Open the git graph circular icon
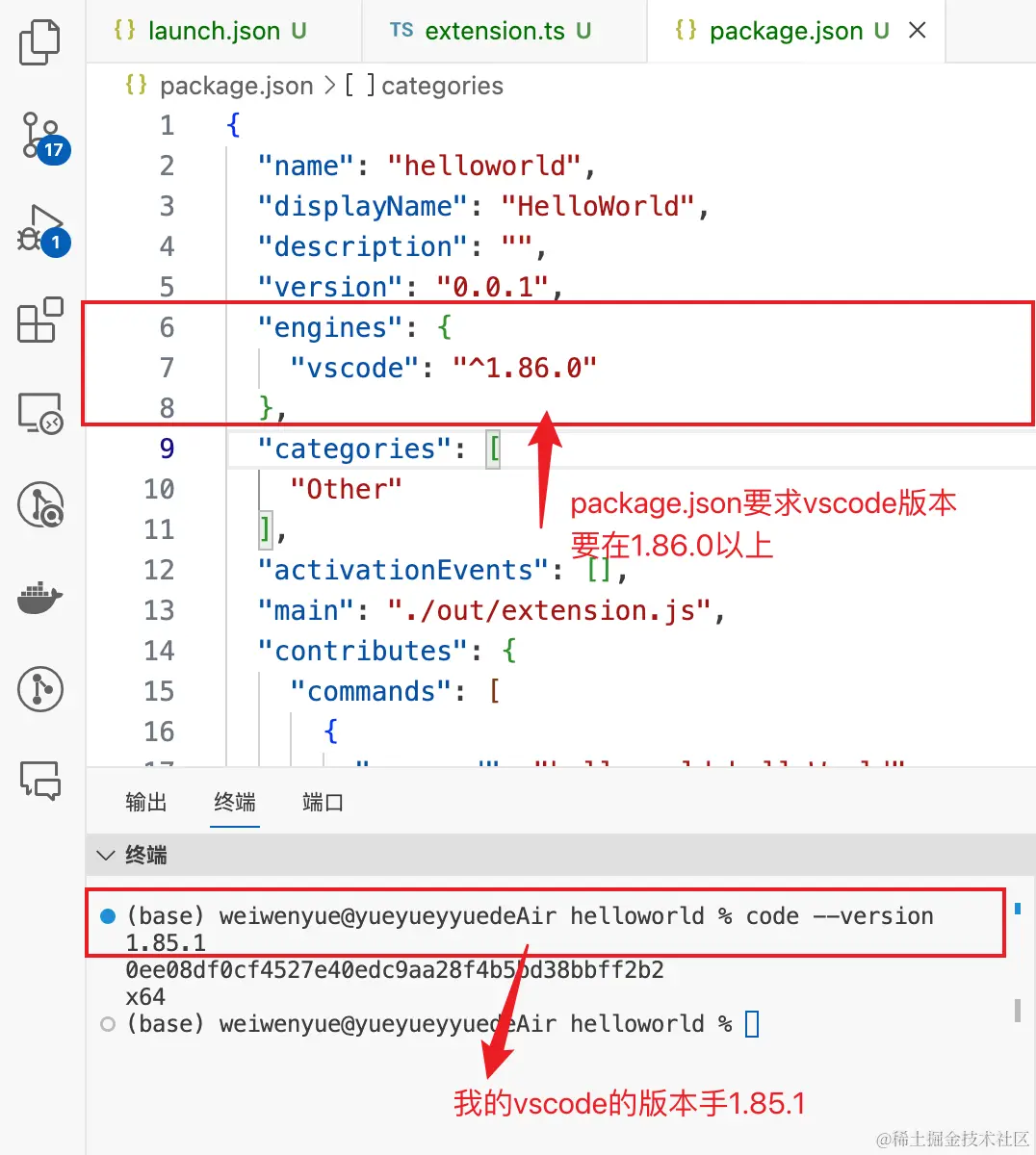1036x1155 pixels. 40,689
